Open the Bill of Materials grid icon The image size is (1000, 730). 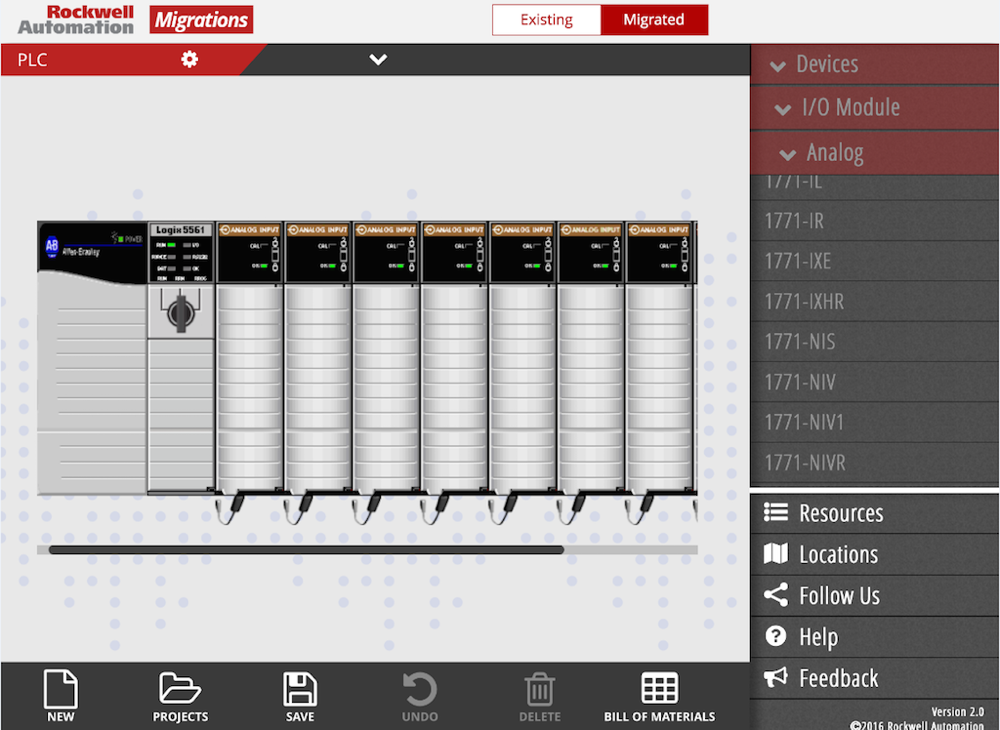[x=659, y=690]
